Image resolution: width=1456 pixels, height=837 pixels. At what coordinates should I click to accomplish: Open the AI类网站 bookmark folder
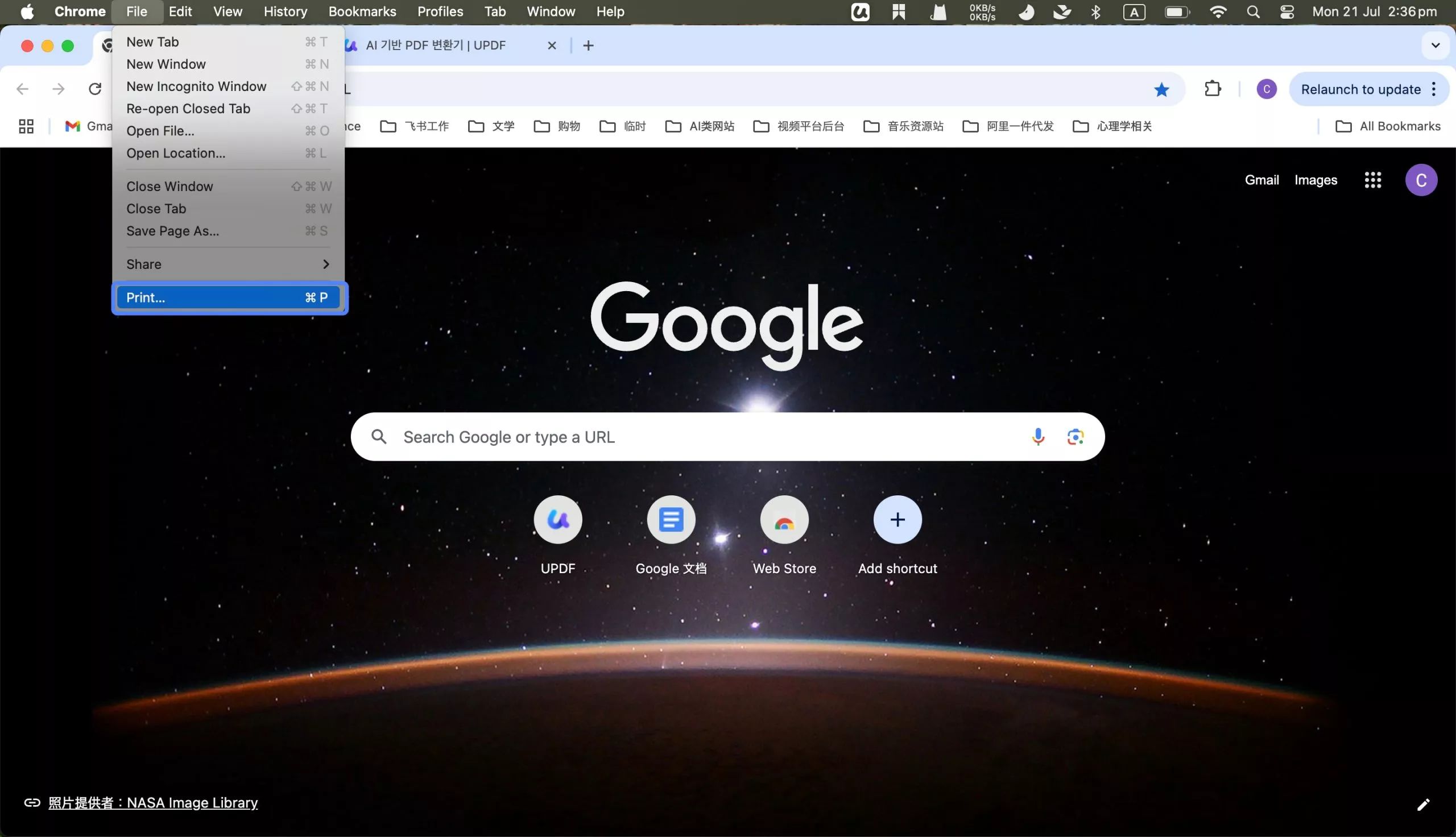coord(700,126)
